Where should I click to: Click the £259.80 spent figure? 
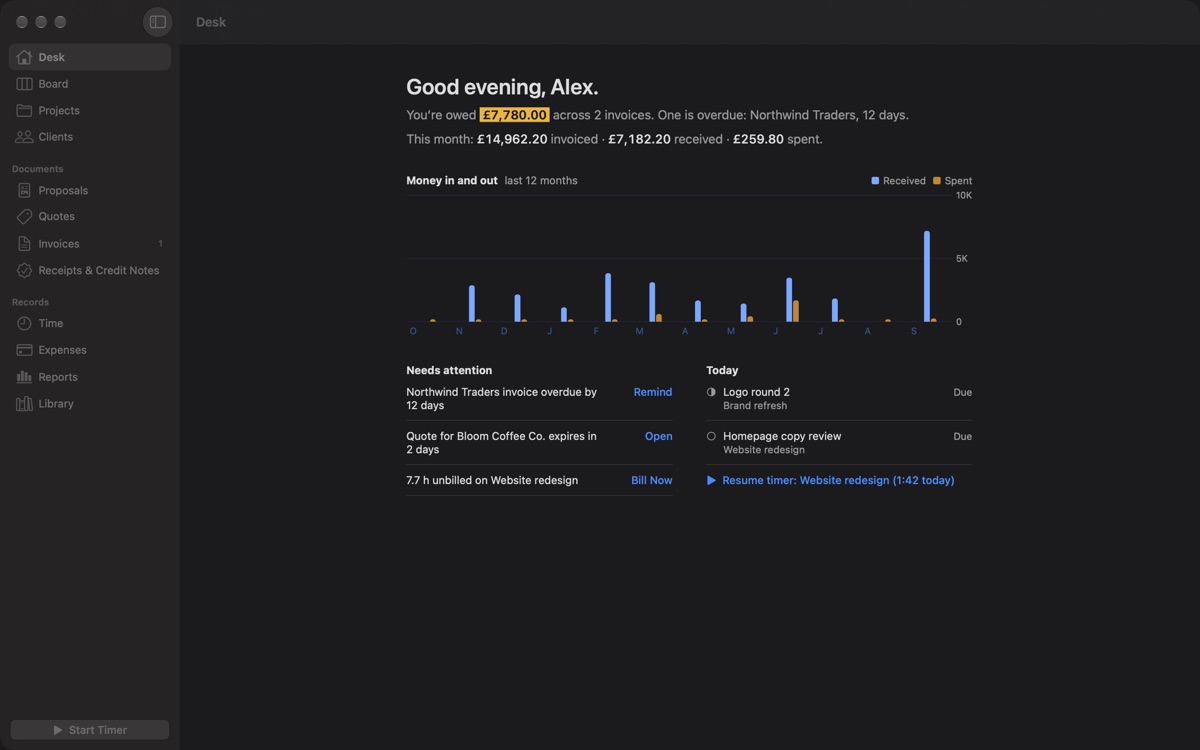[x=758, y=139]
